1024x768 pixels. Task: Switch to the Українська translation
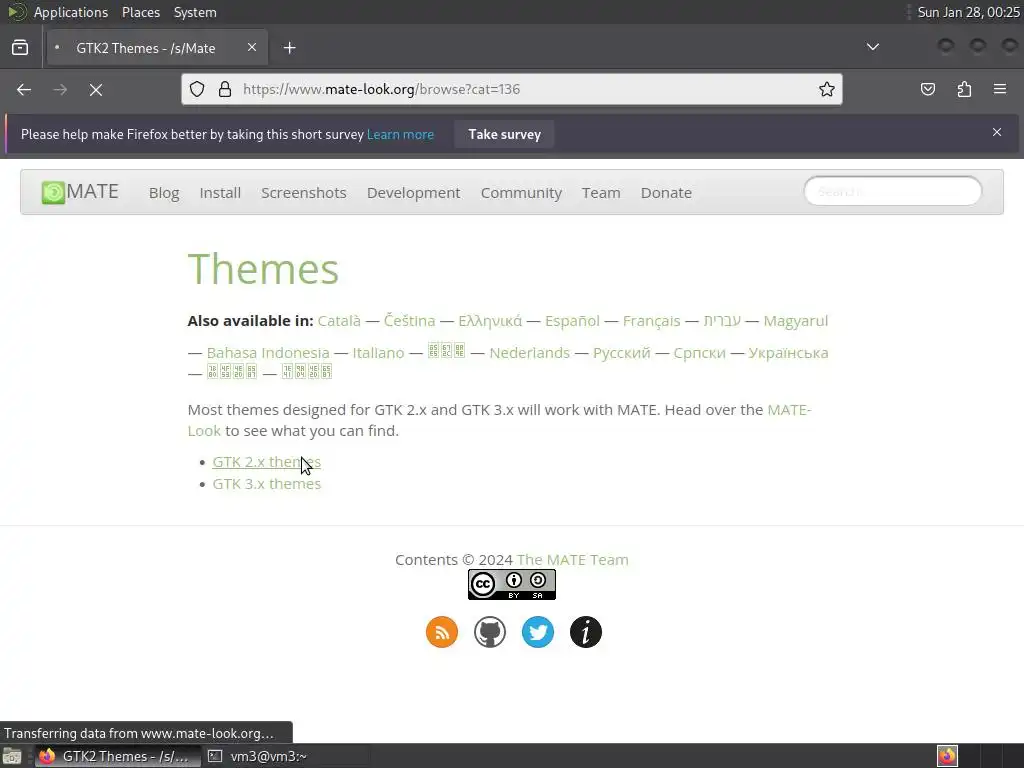coord(788,353)
